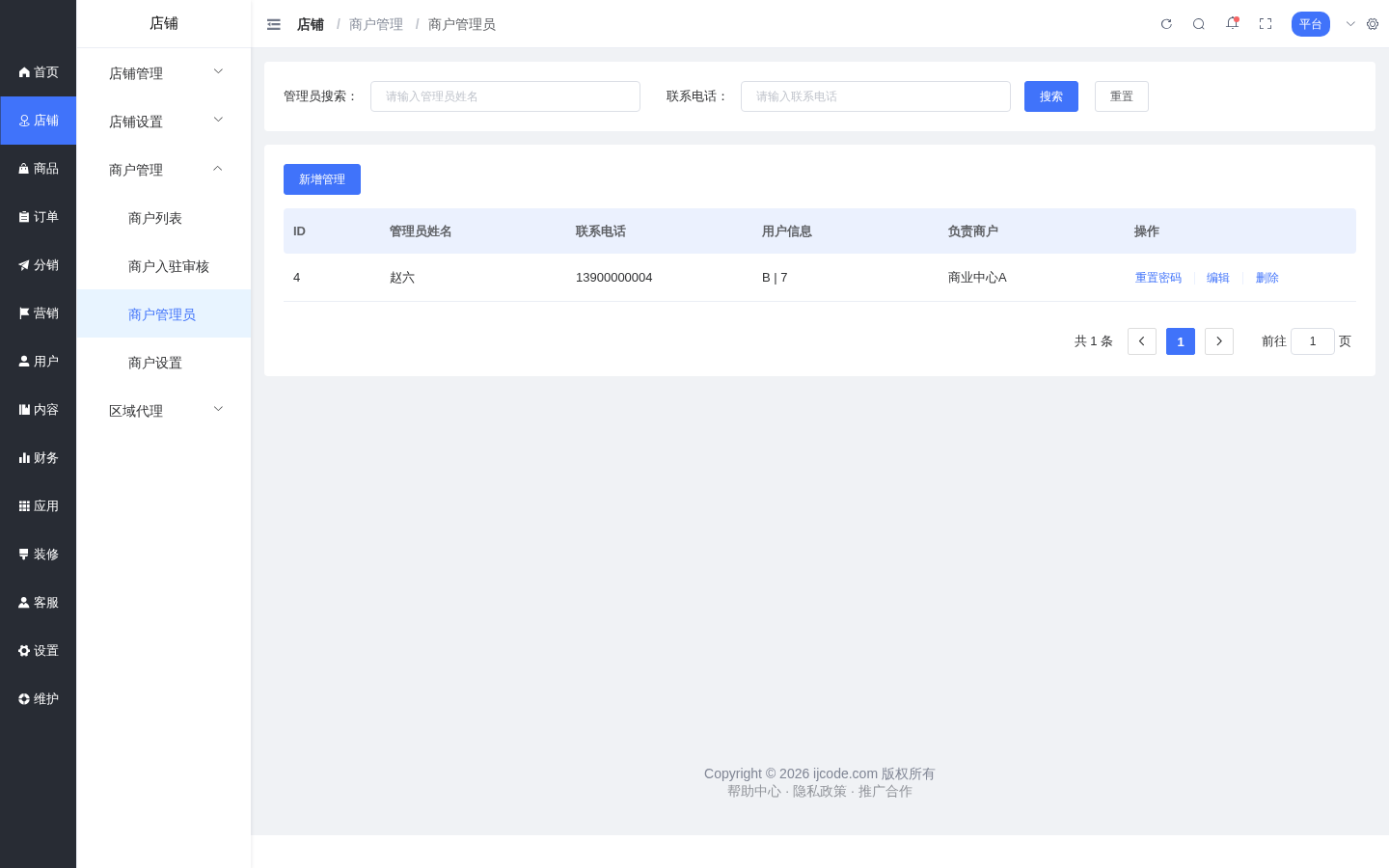Select the 店铺 sidebar item

[39, 121]
